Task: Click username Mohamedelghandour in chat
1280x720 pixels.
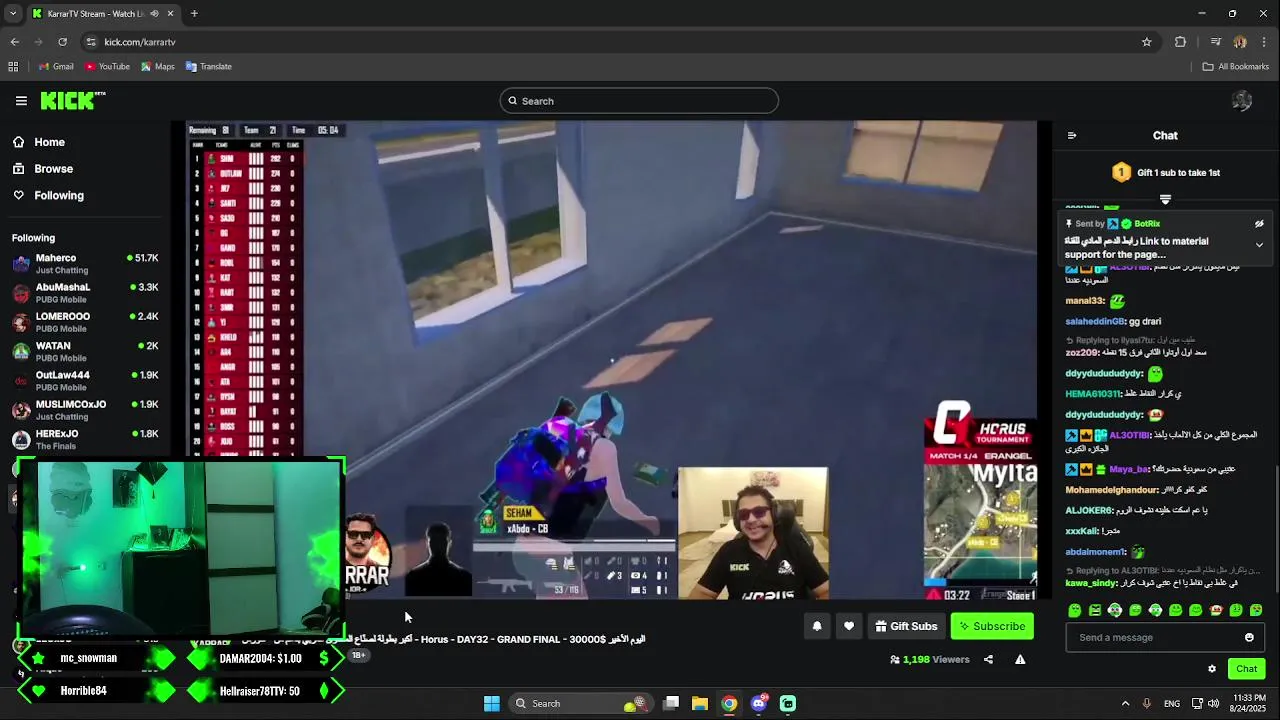Action: pos(1112,490)
